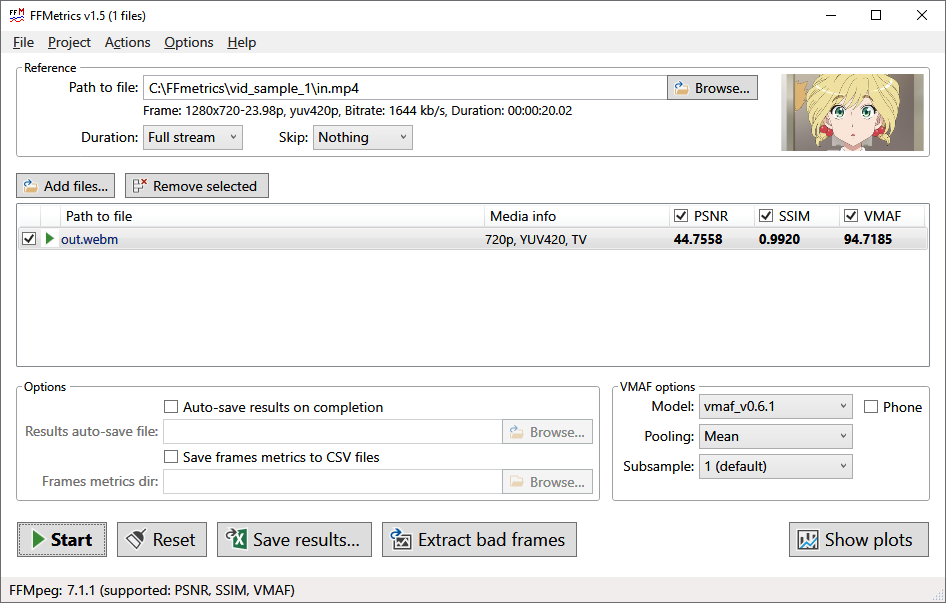This screenshot has height=603, width=946.
Task: Open the Actions menu
Action: coord(127,42)
